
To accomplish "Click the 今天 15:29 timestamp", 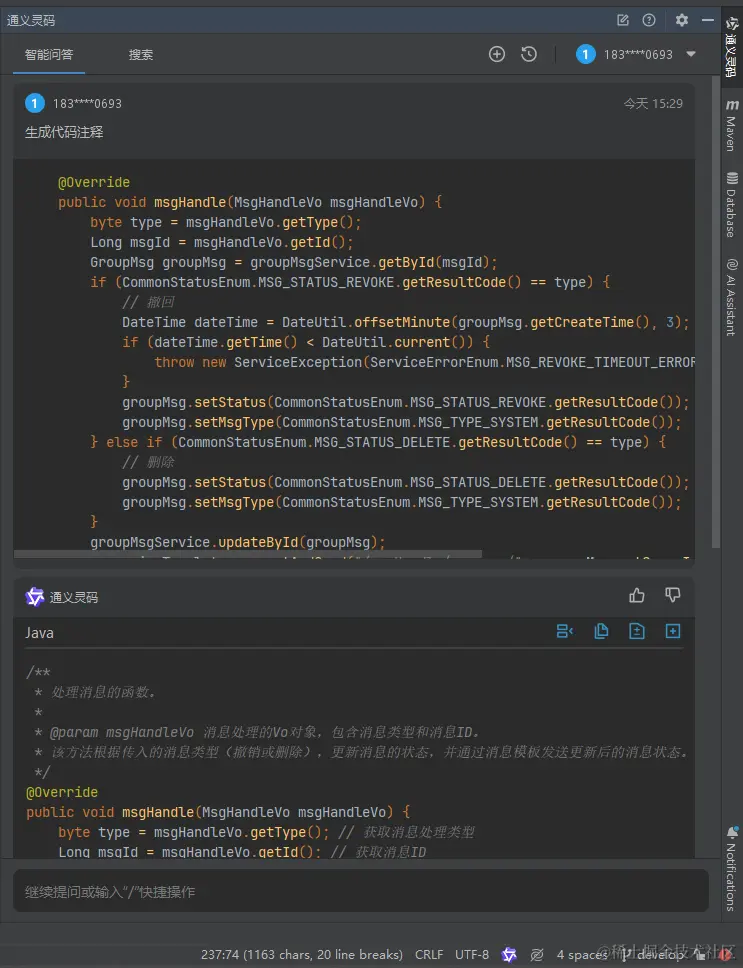I will (653, 104).
